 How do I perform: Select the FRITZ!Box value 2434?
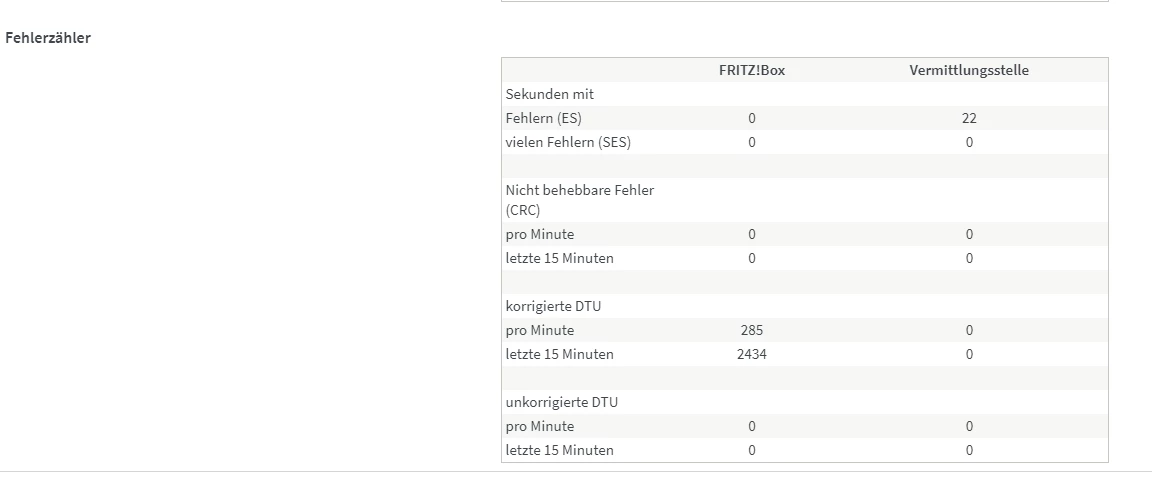(x=752, y=354)
